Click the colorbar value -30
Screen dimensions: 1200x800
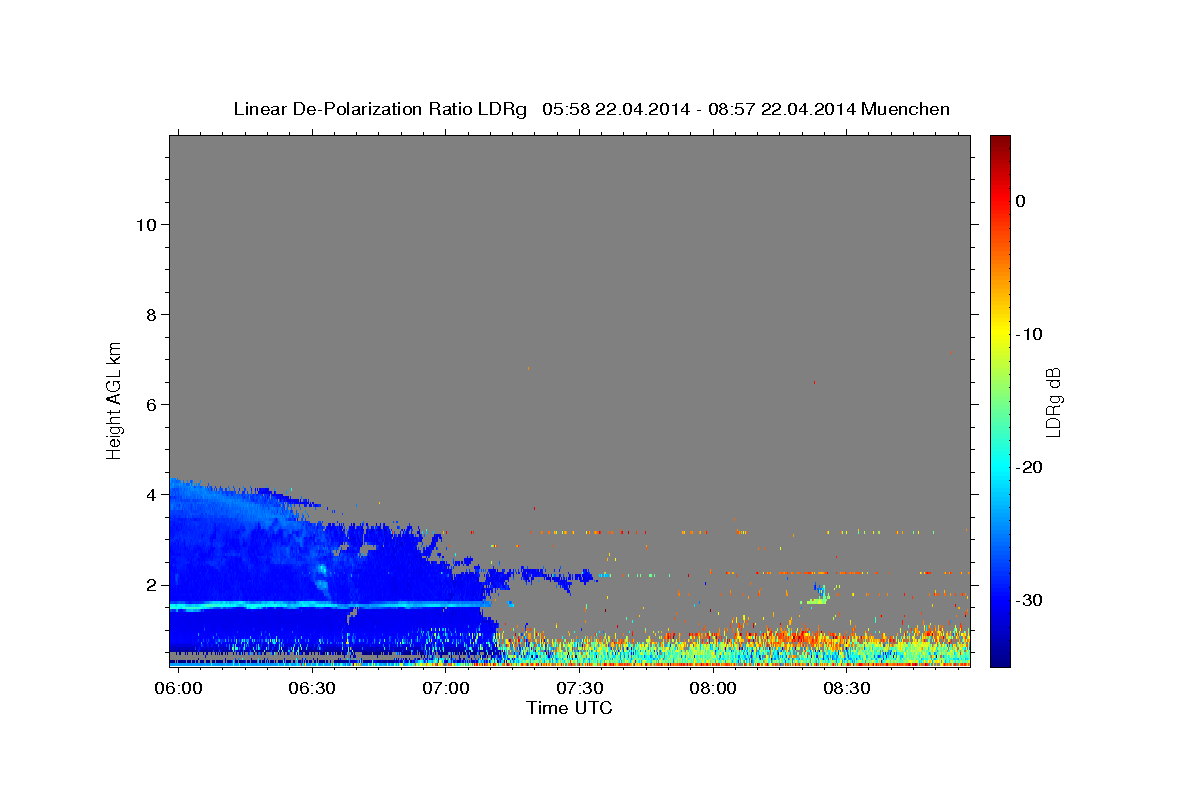(1030, 600)
